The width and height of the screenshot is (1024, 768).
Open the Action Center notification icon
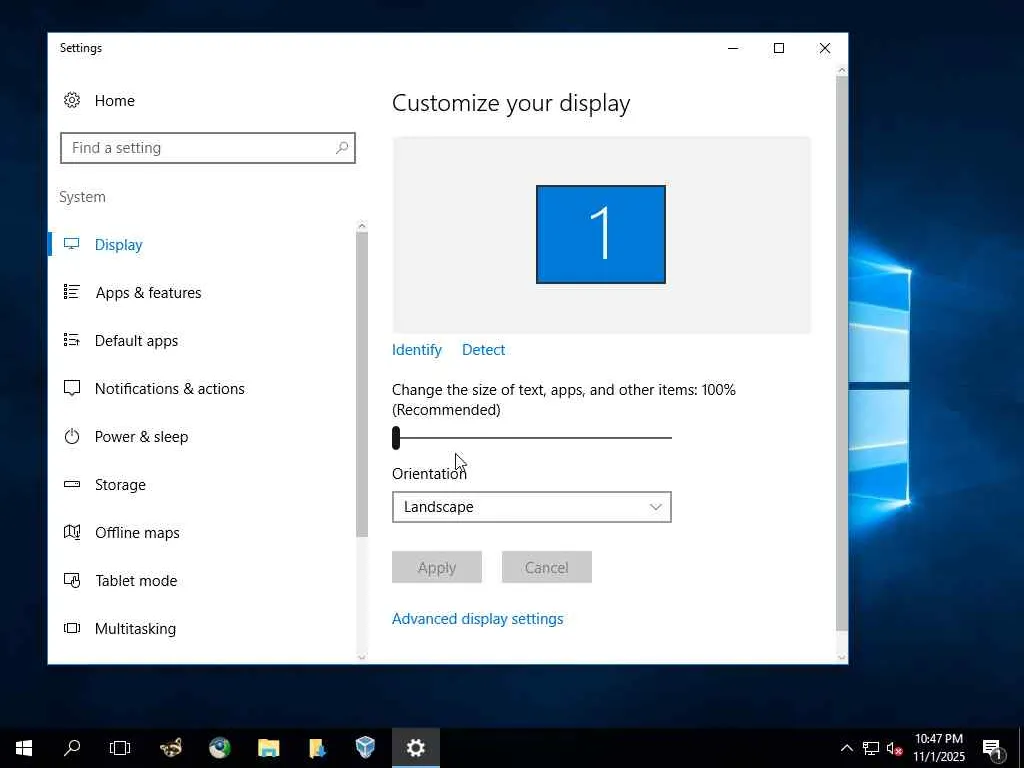pos(993,748)
